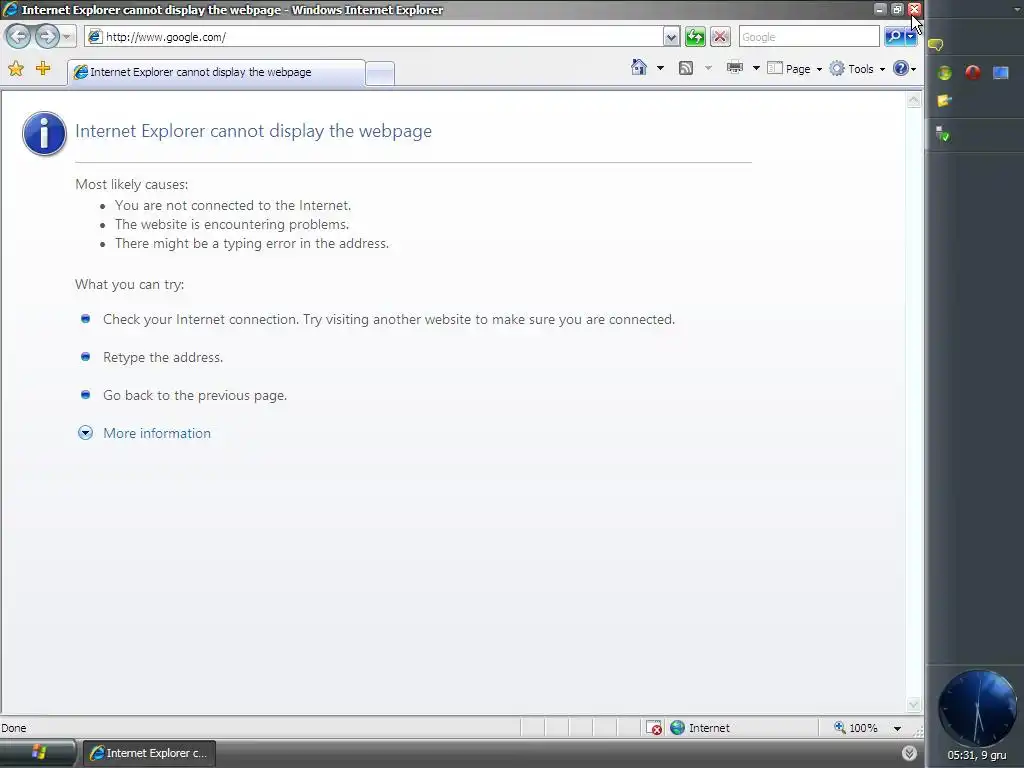Image resolution: width=1024 pixels, height=768 pixels.
Task: Close the Internet Explorer window
Action: pos(914,9)
